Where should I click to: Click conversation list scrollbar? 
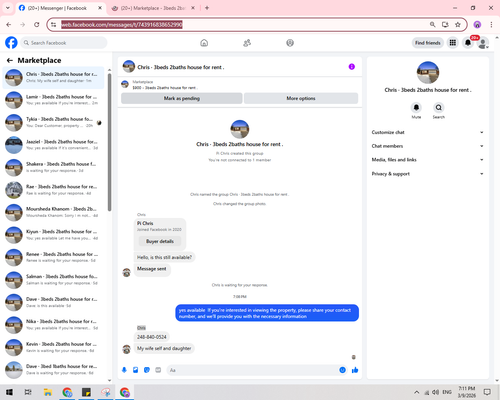pyautogui.click(x=109, y=142)
